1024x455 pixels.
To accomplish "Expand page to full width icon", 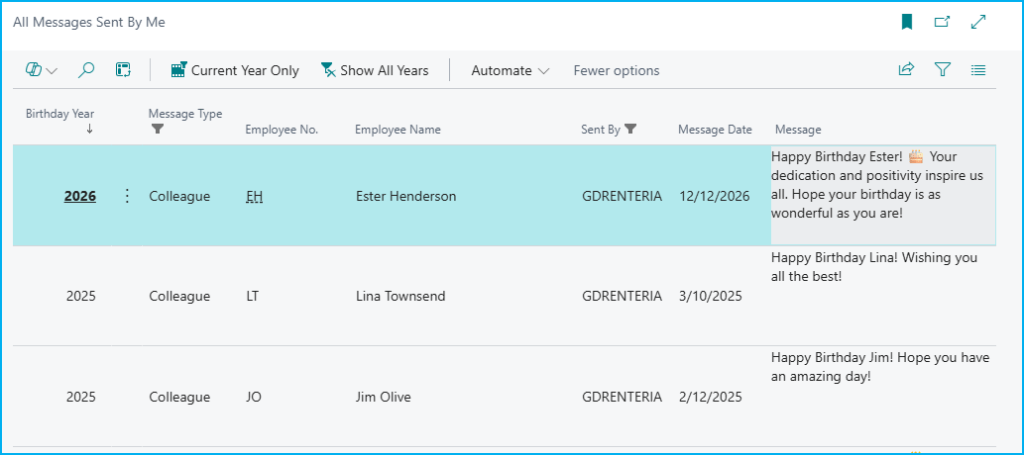I will pos(979,22).
